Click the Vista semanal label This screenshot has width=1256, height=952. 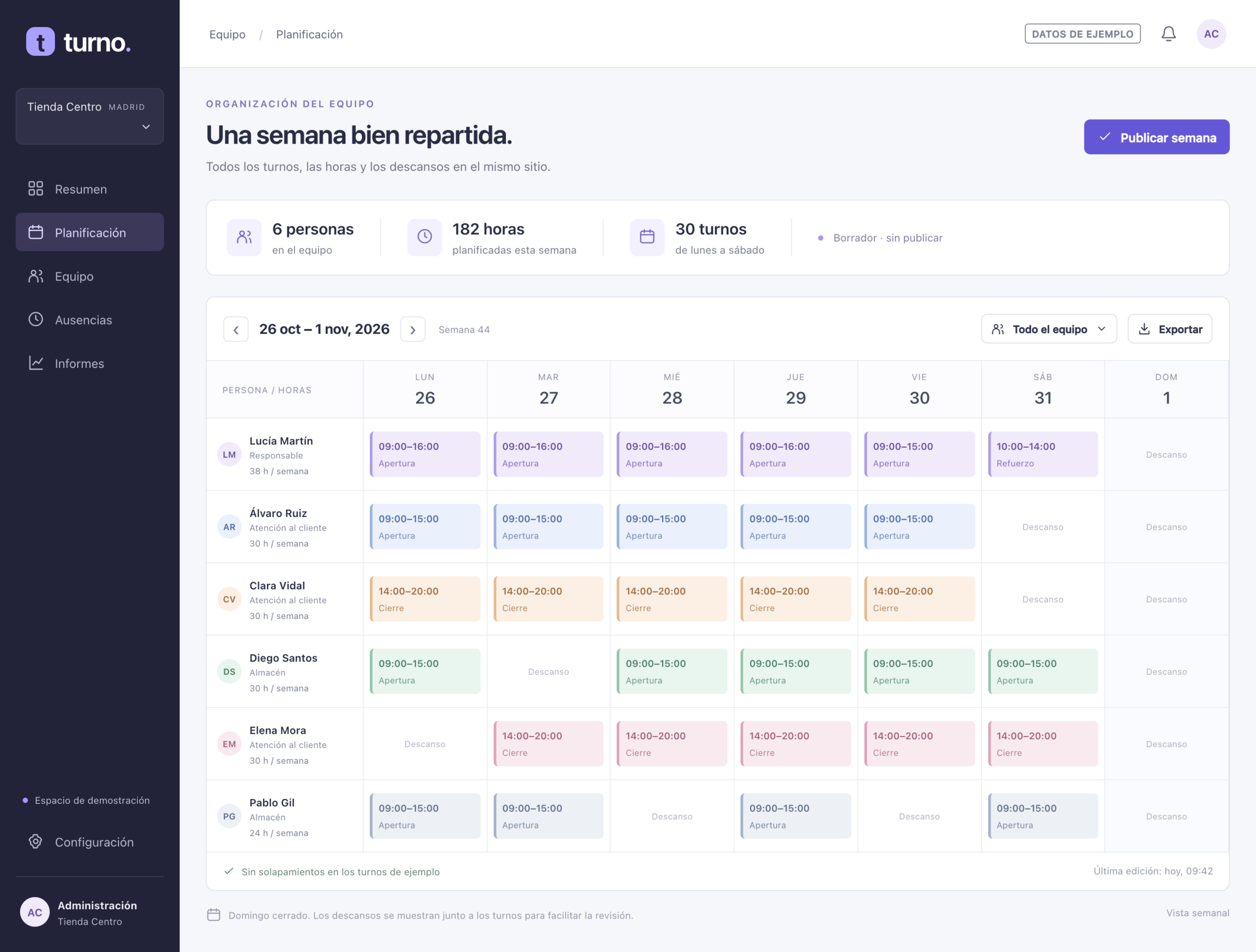pos(1198,913)
